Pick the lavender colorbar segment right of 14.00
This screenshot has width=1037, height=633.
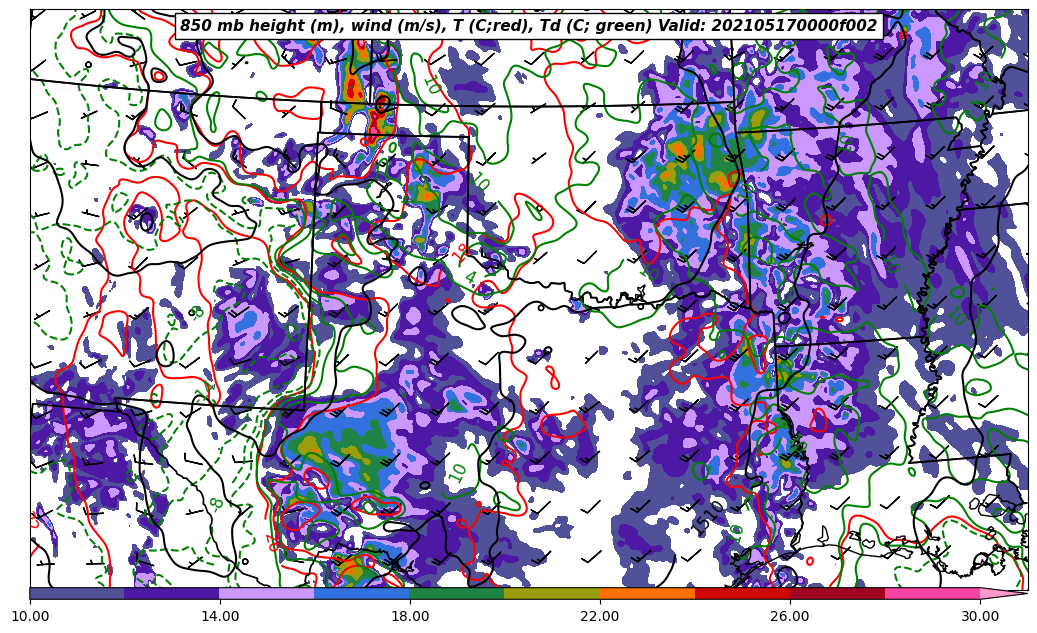tap(267, 593)
